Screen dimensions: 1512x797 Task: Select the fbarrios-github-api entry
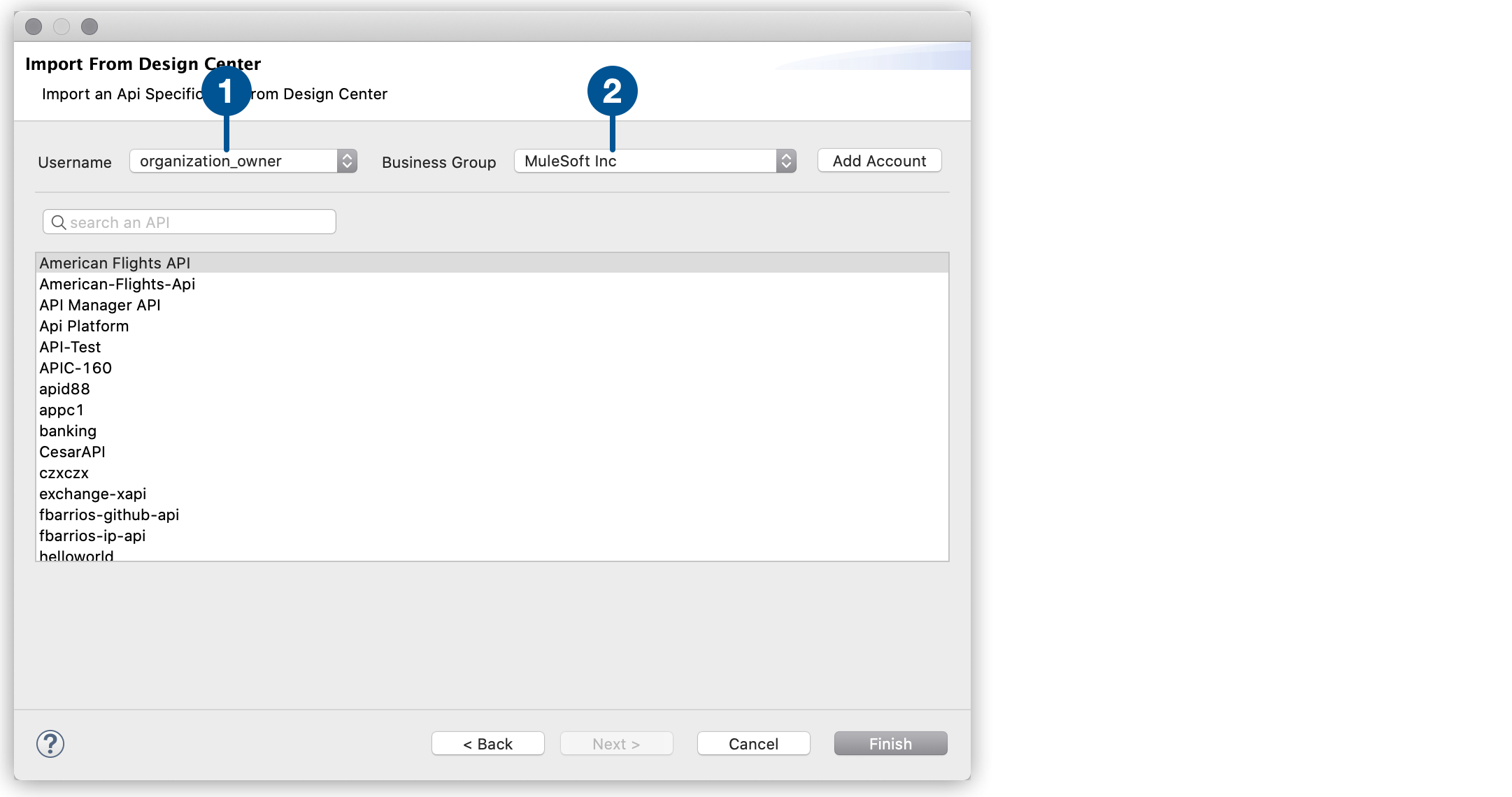point(108,515)
